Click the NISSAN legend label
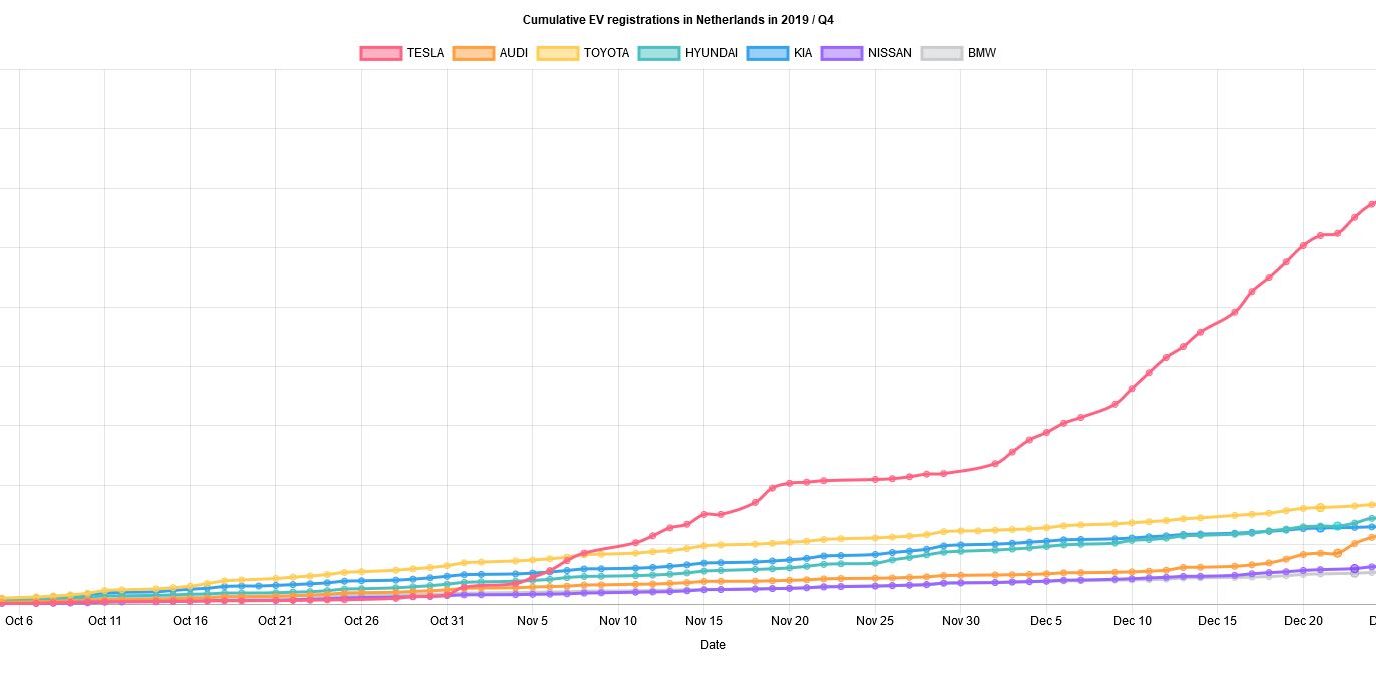 (x=890, y=53)
